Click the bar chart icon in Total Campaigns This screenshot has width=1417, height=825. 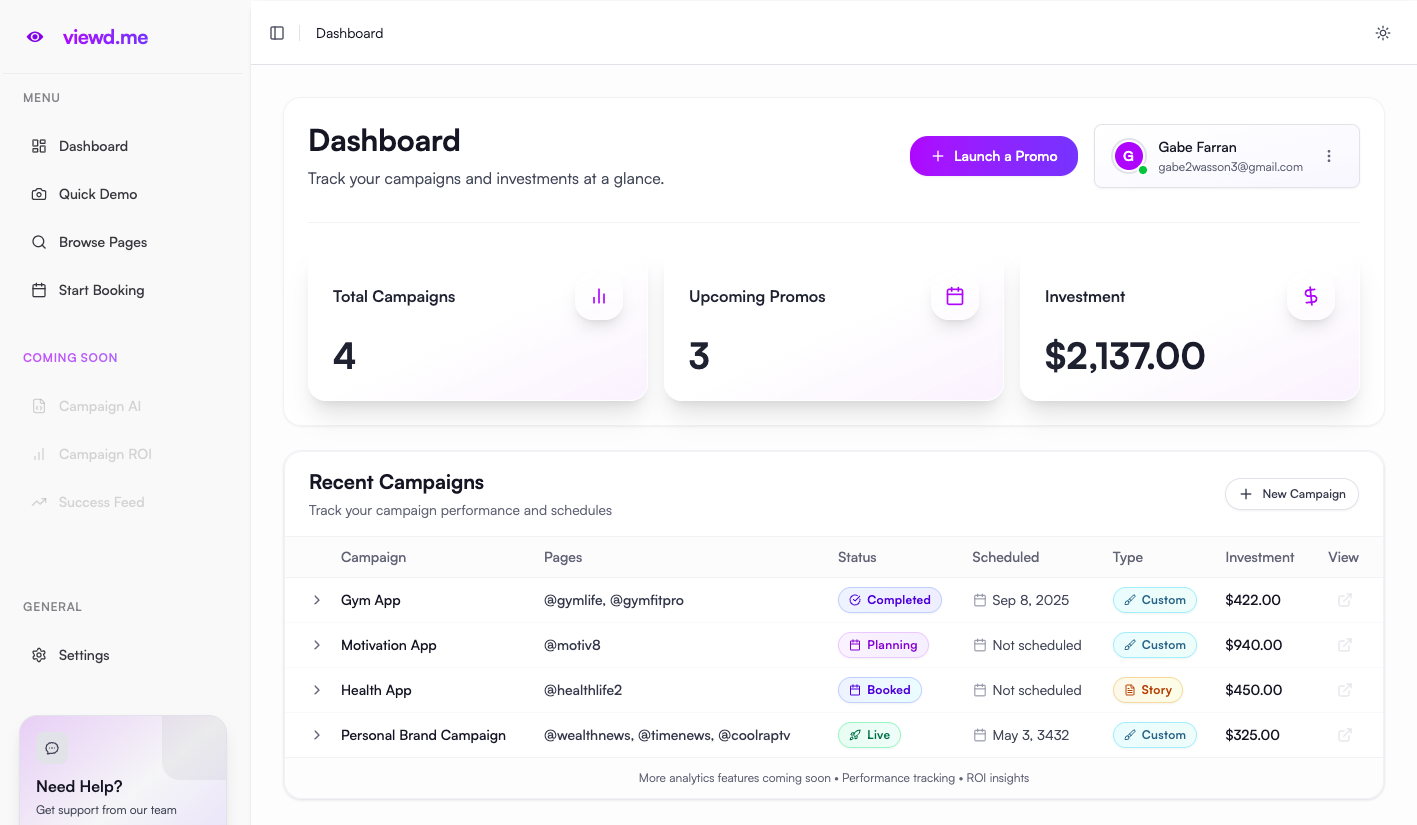coord(599,296)
